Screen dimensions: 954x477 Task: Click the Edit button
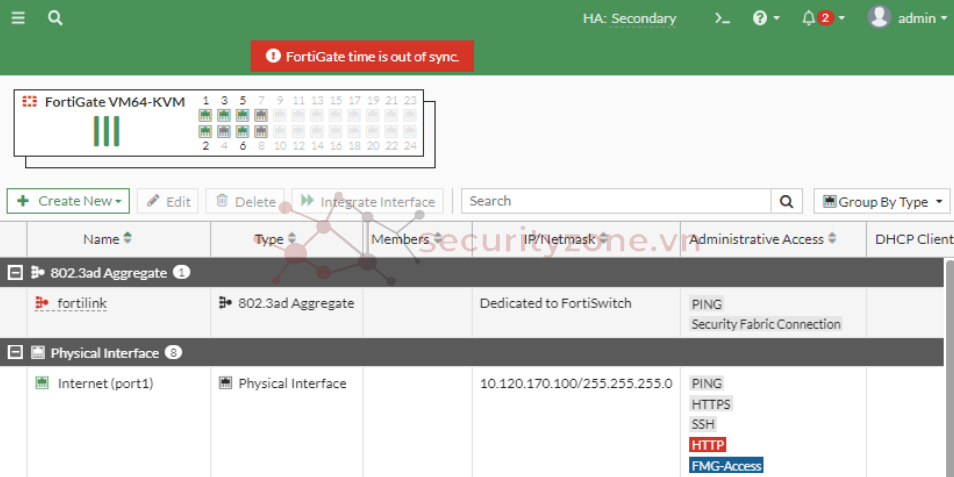click(168, 201)
